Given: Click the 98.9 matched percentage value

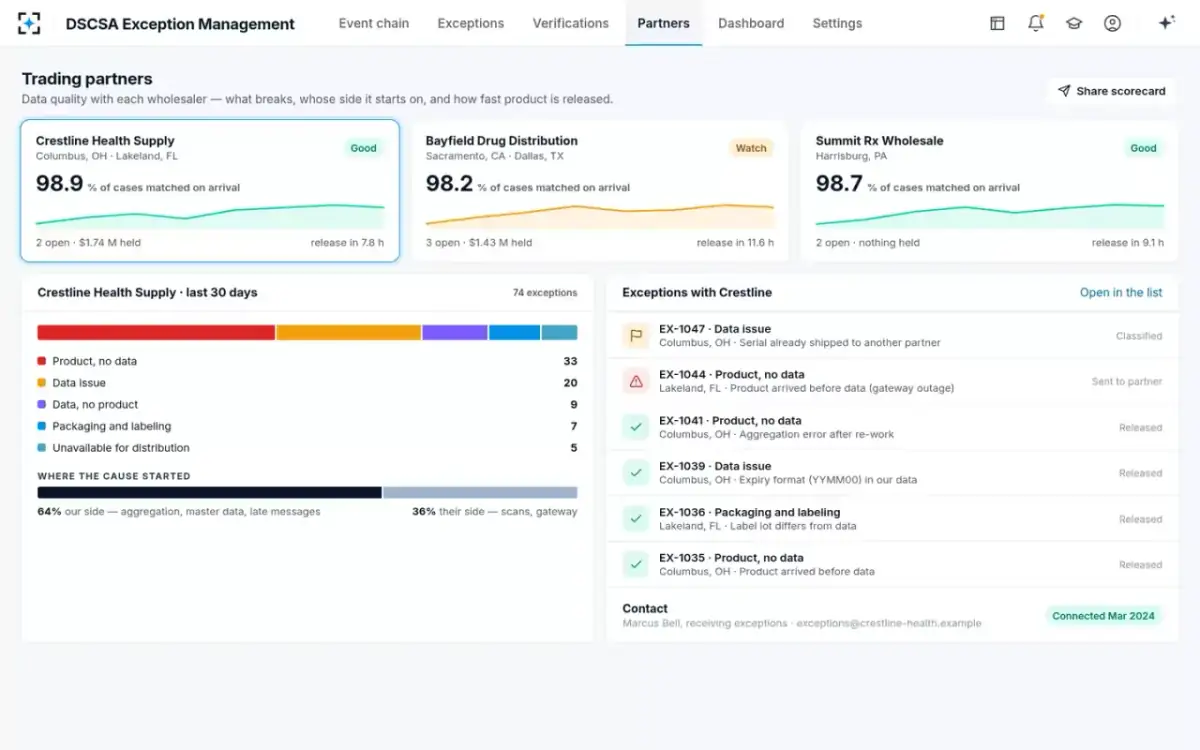Looking at the screenshot, I should (x=59, y=183).
